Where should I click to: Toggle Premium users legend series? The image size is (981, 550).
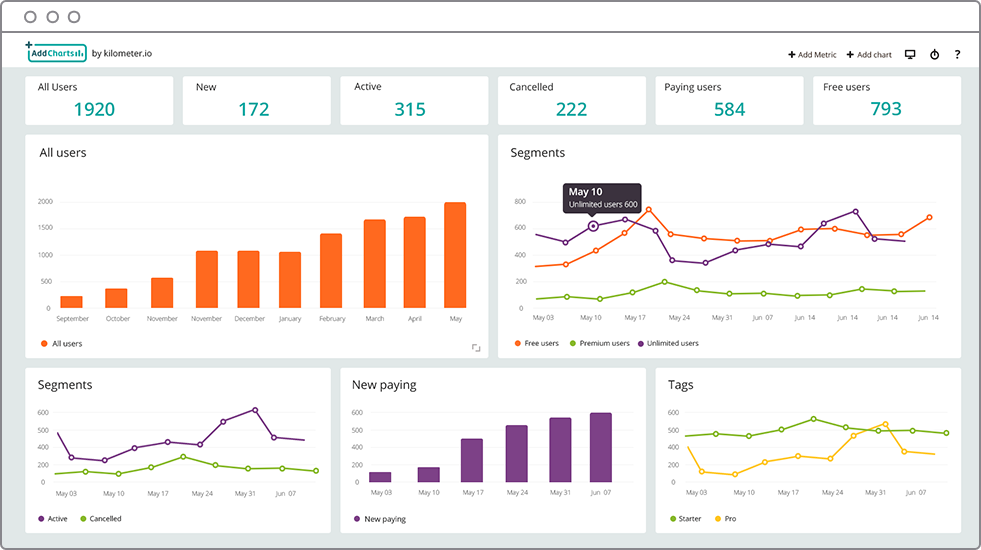tap(599, 343)
